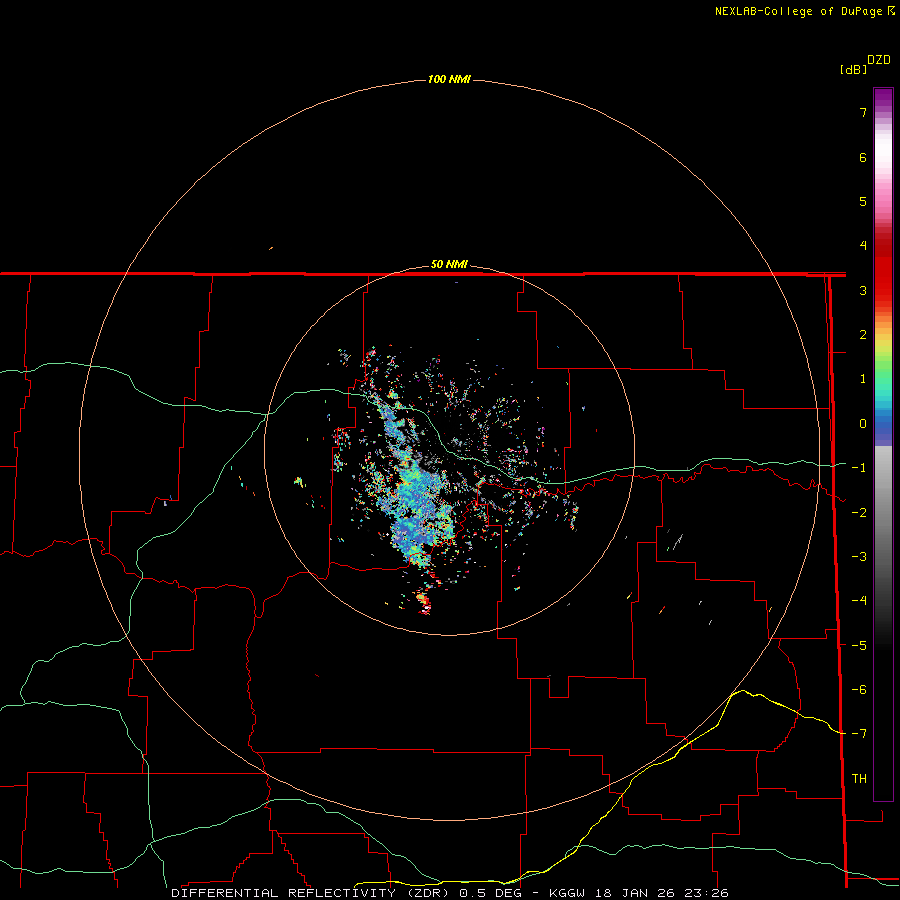Click the 2 value on the color scale
Image resolution: width=900 pixels, height=900 pixels.
coord(863,335)
